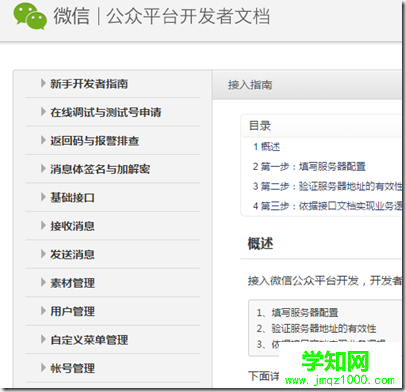This screenshot has width=406, height=392.
Task: Jump to 第一步：填写服务器配置 link
Action: (309, 166)
